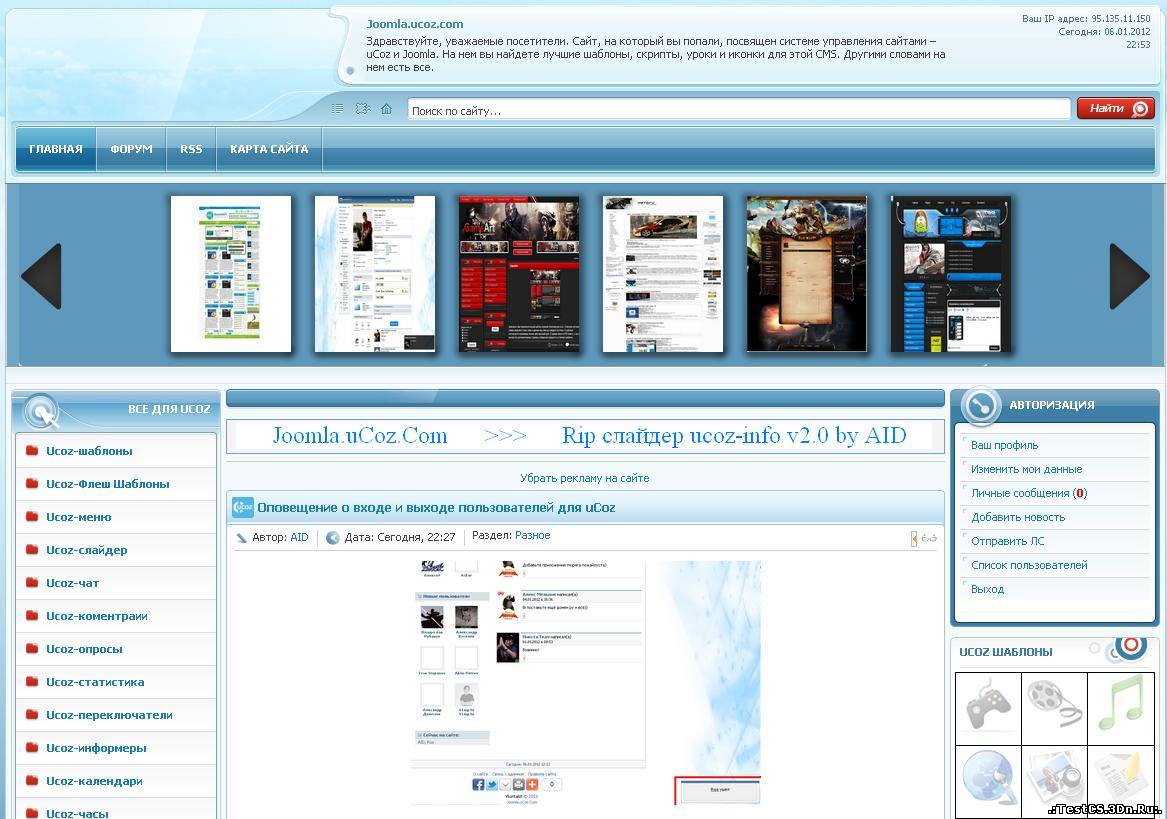Click section link Разное
The height and width of the screenshot is (819, 1167).
(533, 535)
